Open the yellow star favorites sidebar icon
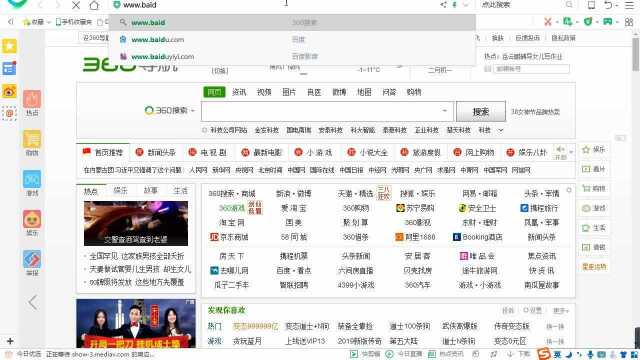Image resolution: width=640 pixels, height=360 pixels. coord(9,46)
